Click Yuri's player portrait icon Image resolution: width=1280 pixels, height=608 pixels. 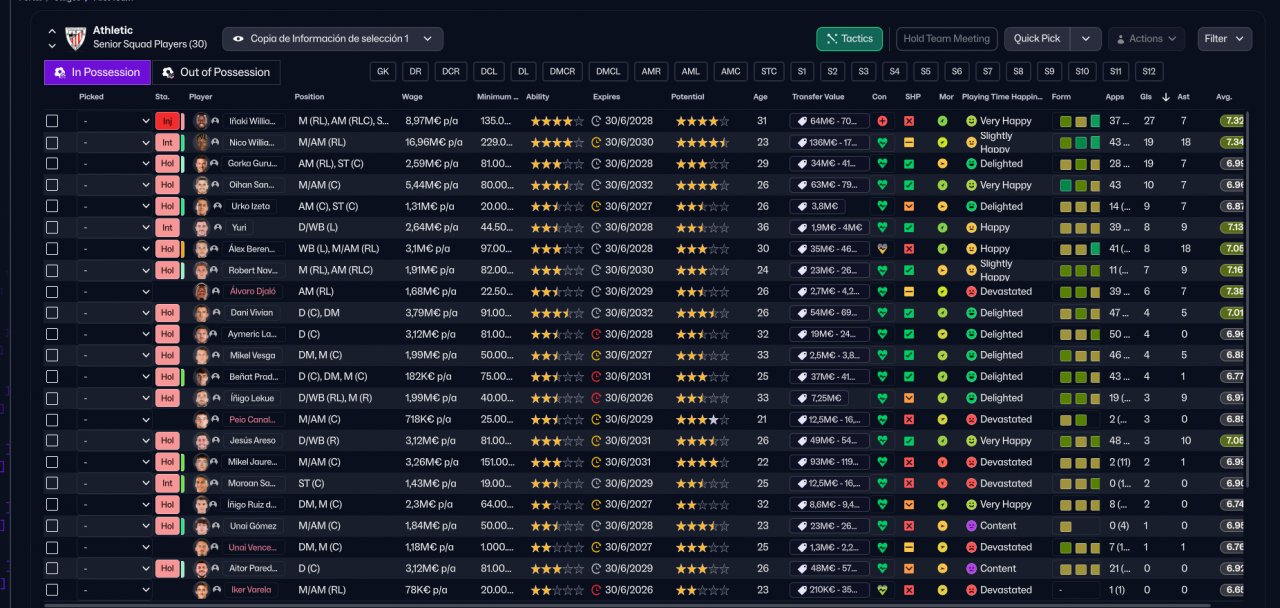pos(202,228)
